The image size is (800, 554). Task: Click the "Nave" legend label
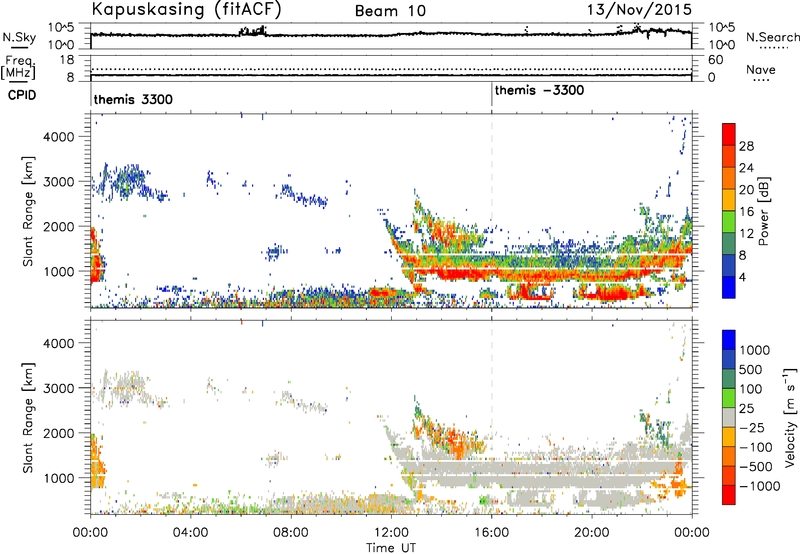761,69
